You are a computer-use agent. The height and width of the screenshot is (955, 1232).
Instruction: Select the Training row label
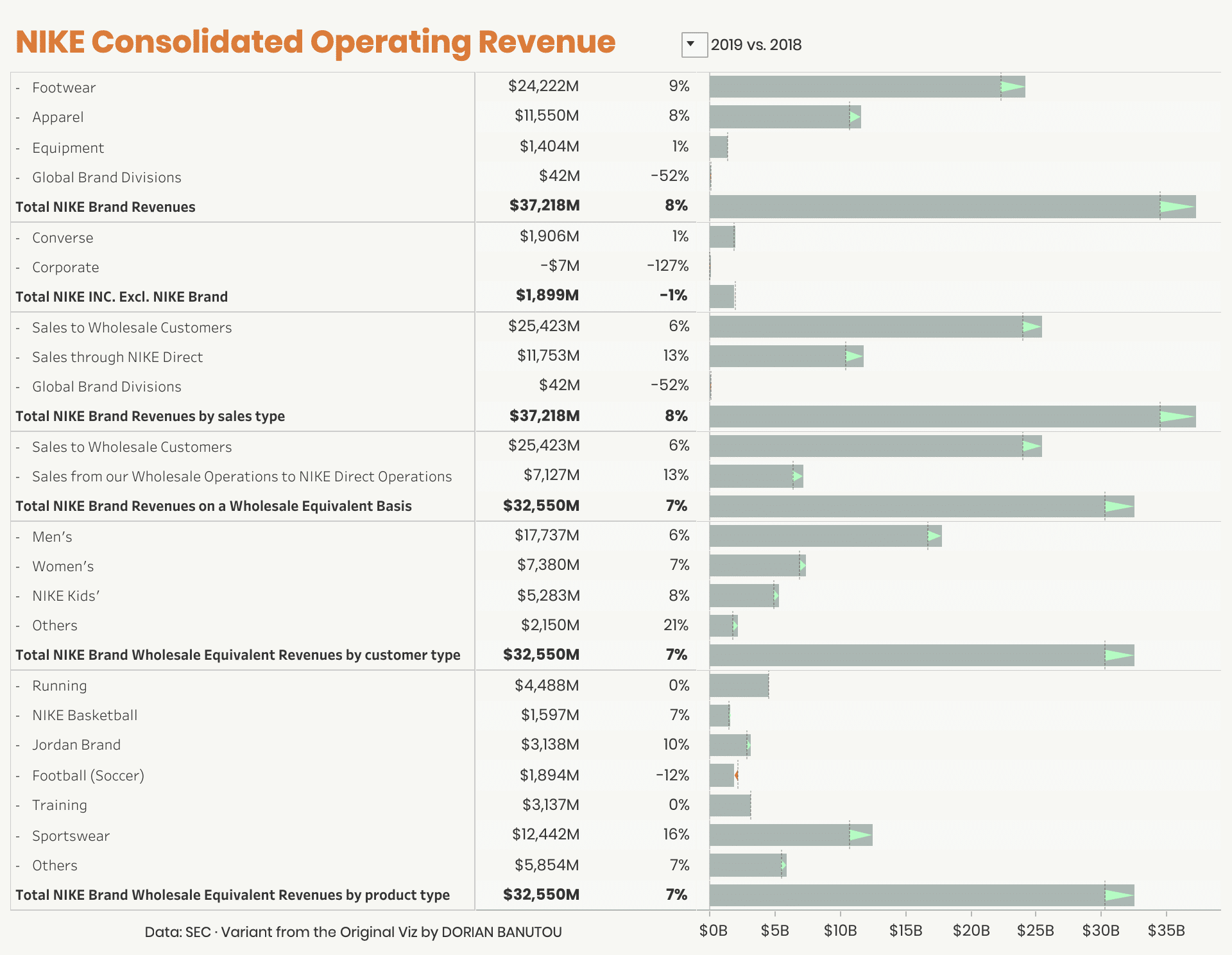click(60, 805)
